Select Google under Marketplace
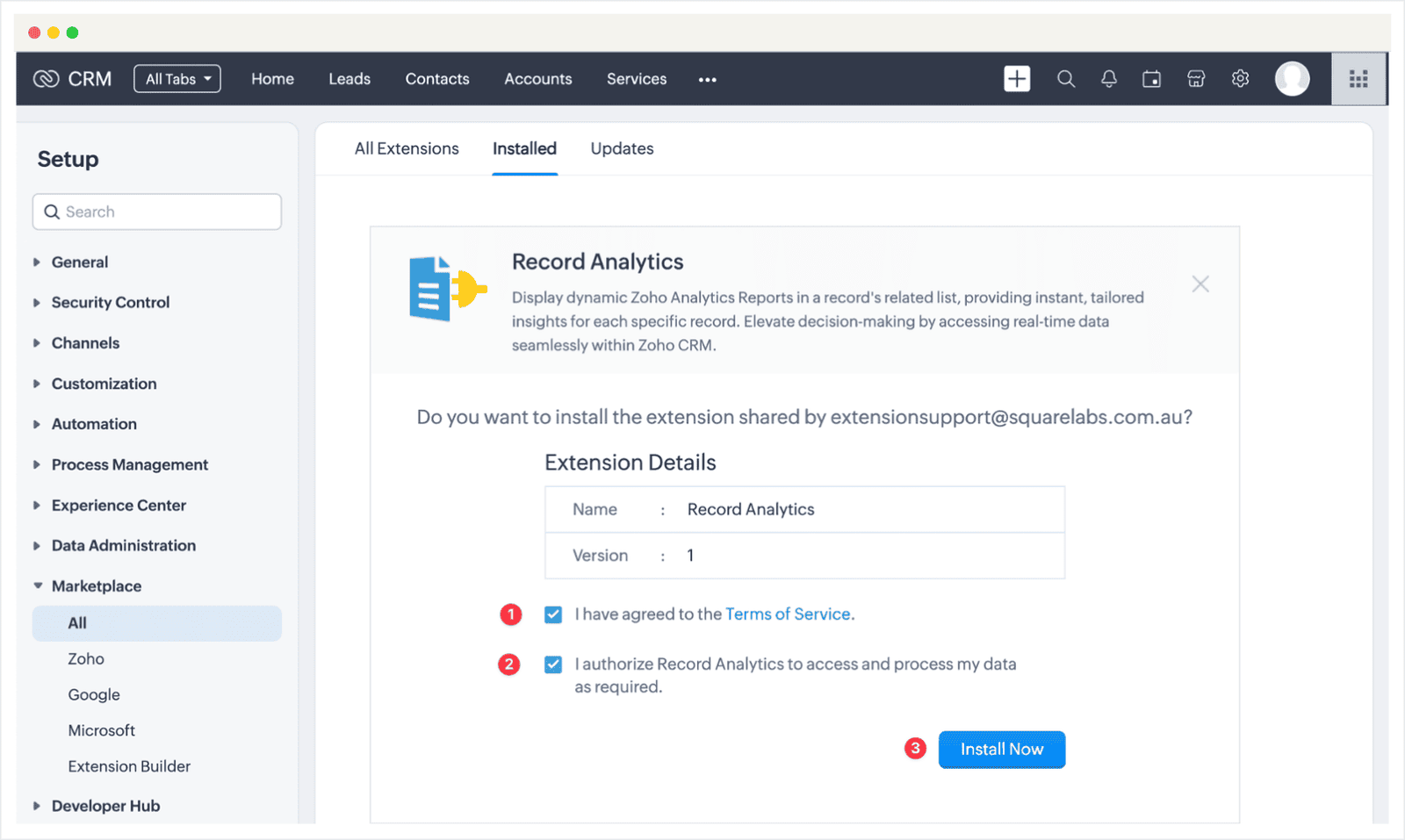Image resolution: width=1405 pixels, height=840 pixels. [x=94, y=695]
